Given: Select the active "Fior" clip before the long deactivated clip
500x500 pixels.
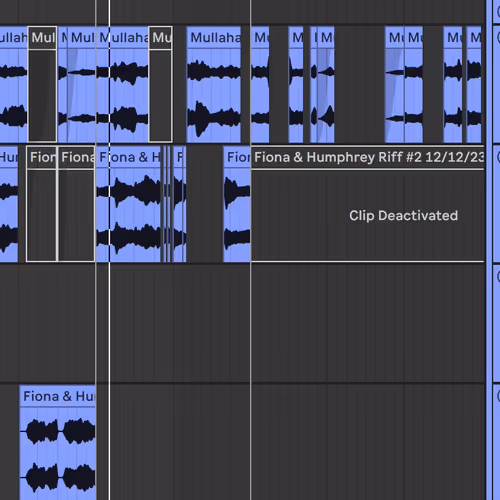Looking at the screenshot, I should pyautogui.click(x=237, y=204).
